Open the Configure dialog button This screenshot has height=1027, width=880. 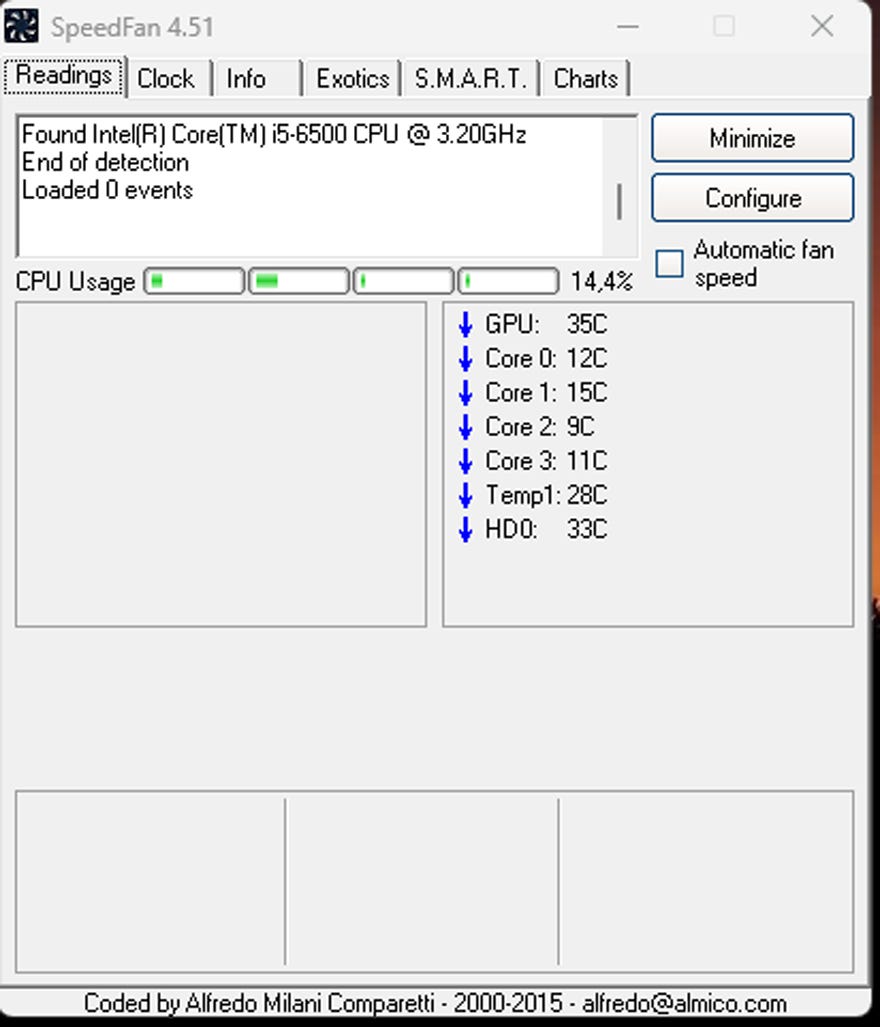(752, 198)
